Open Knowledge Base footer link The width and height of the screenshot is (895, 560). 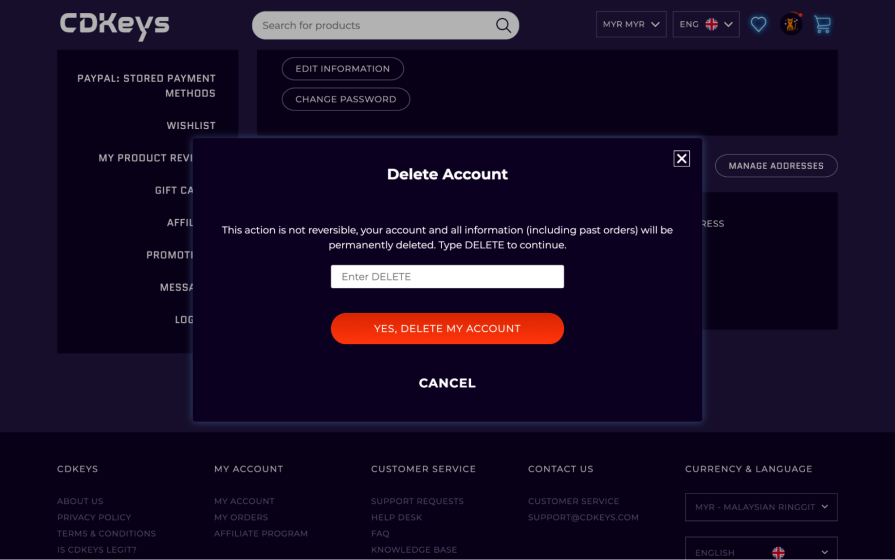pos(414,550)
